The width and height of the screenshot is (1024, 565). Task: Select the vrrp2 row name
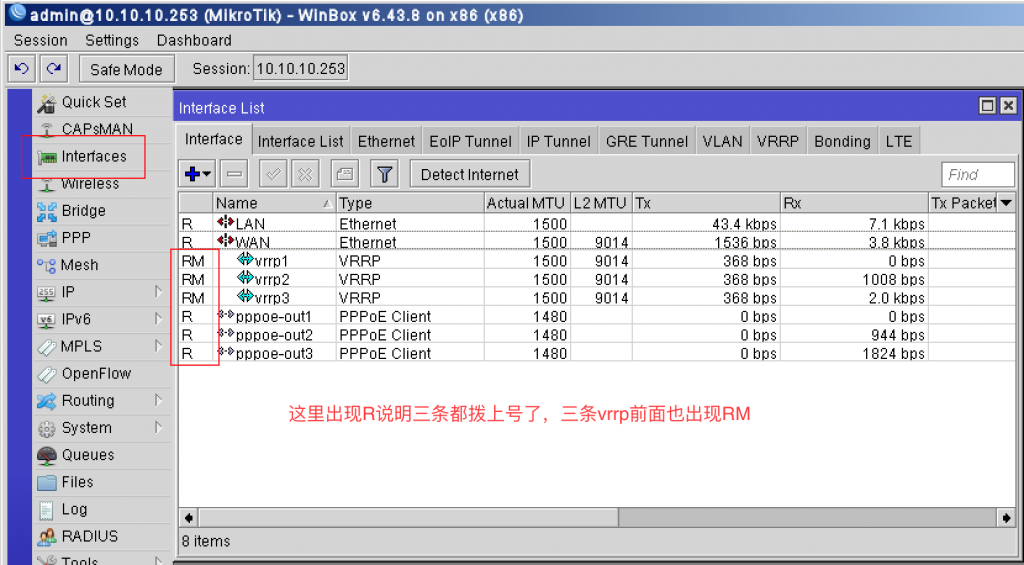(x=272, y=279)
